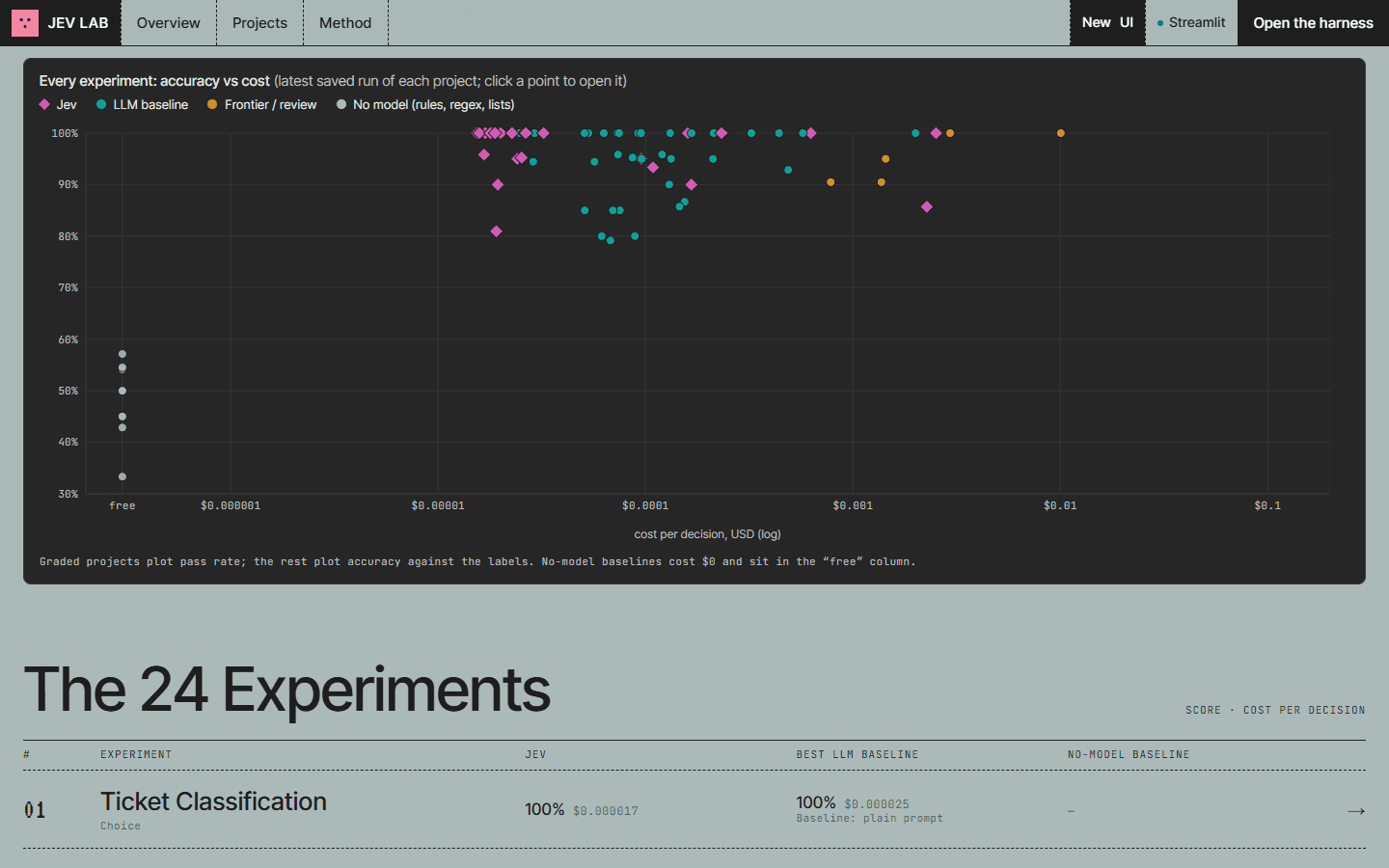Click the orange point at $0.01 cost
This screenshot has width=1389, height=868.
pos(1060,133)
